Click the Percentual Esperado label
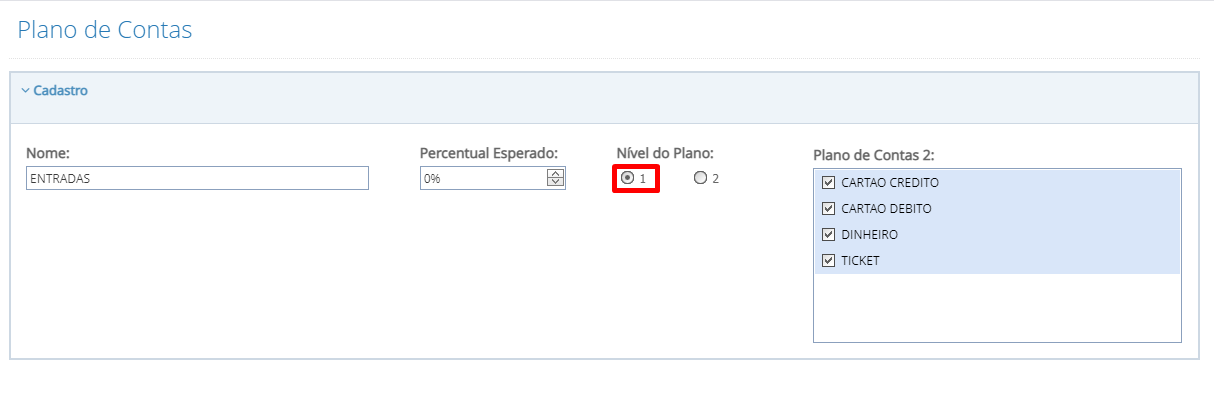This screenshot has width=1214, height=401. (488, 153)
